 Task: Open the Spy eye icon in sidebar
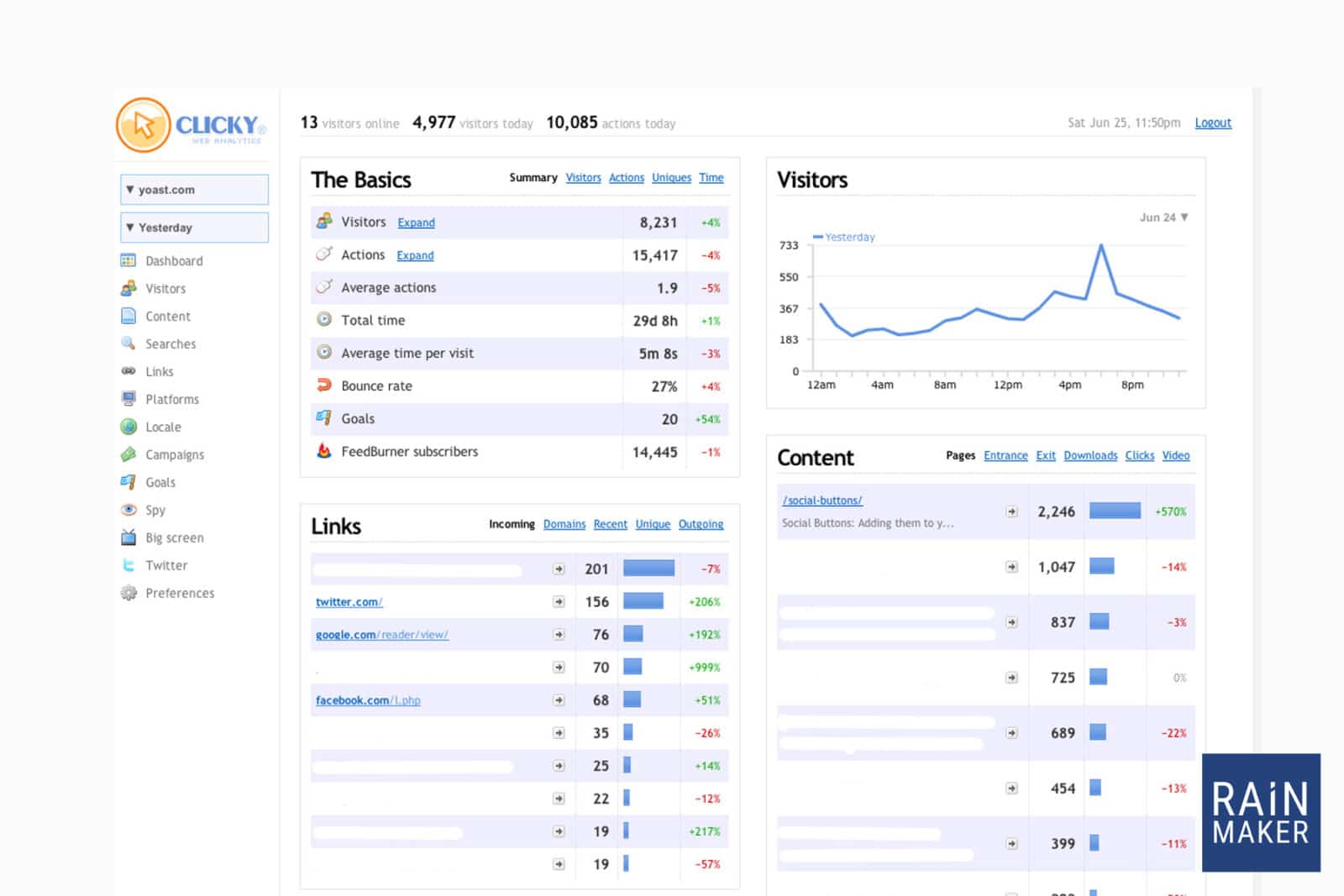[129, 510]
